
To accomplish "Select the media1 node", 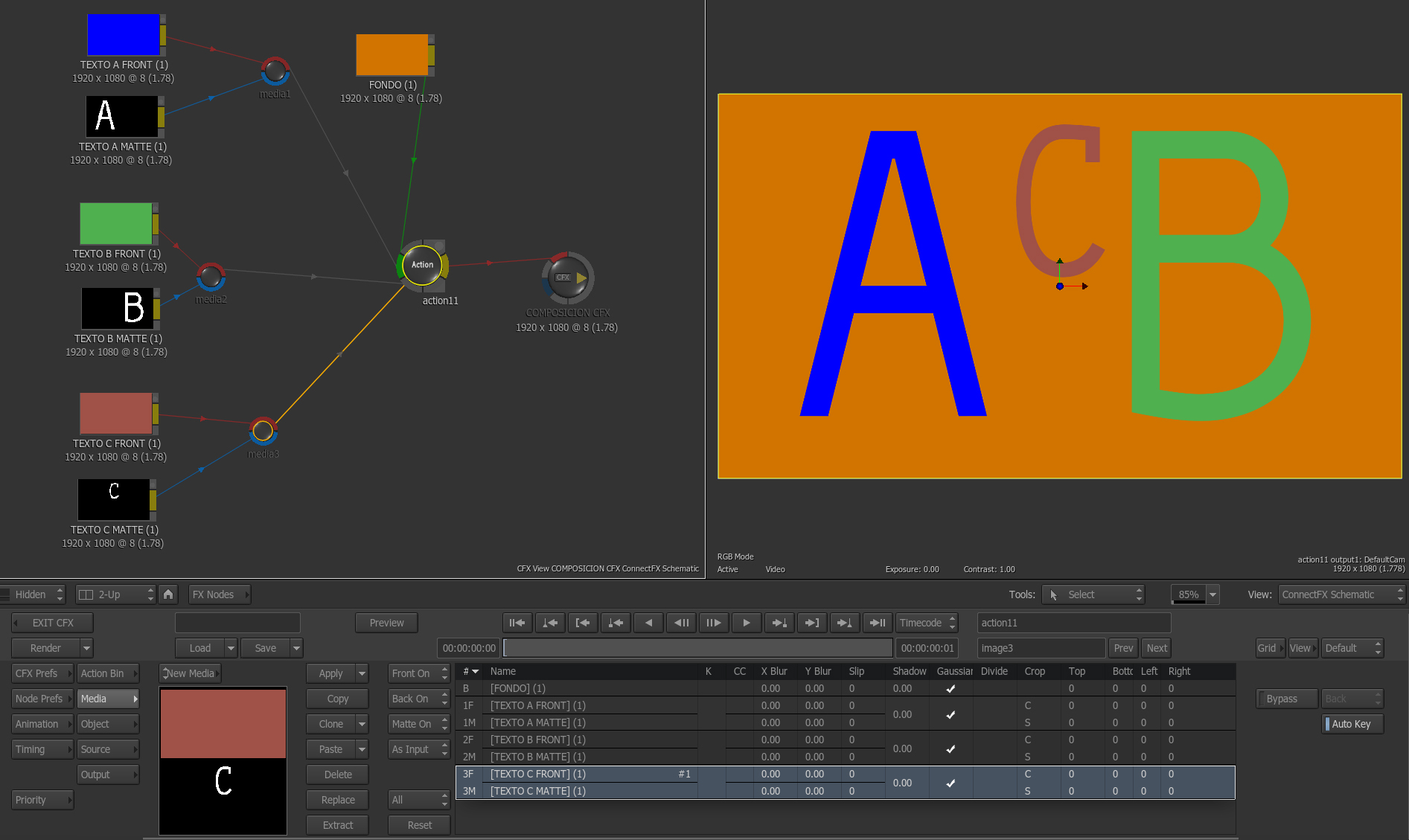I will [x=275, y=72].
